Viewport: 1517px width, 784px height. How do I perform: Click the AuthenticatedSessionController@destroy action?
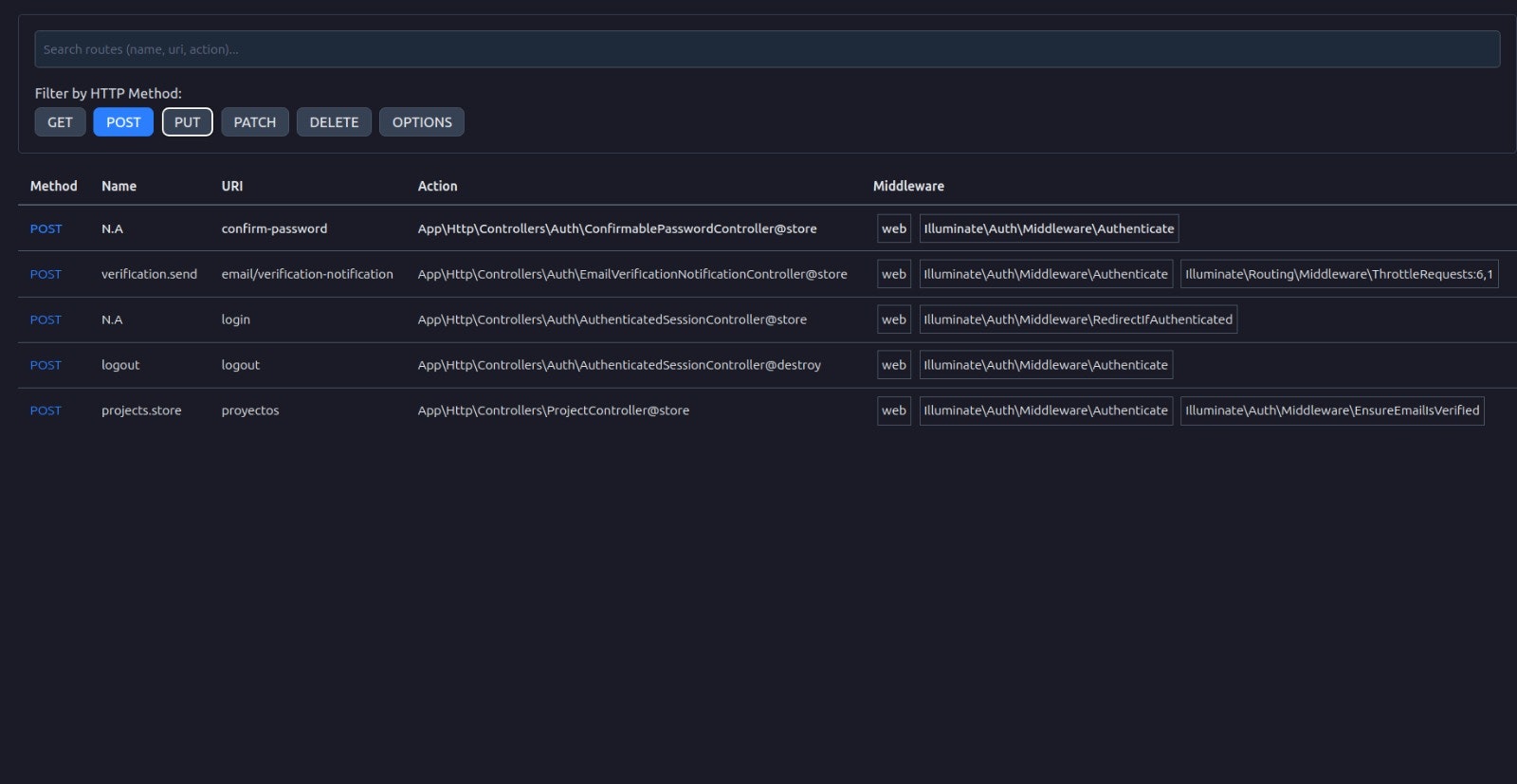[619, 365]
